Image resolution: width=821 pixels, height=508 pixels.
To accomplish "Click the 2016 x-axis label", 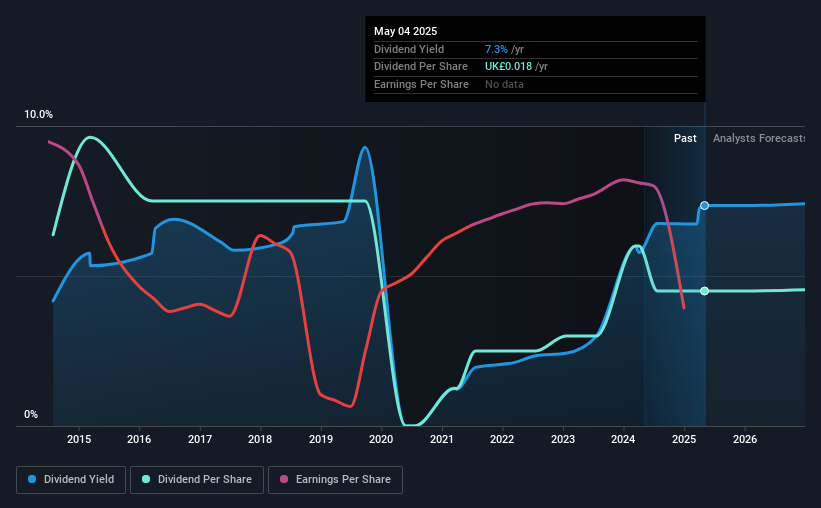I will tap(139, 439).
